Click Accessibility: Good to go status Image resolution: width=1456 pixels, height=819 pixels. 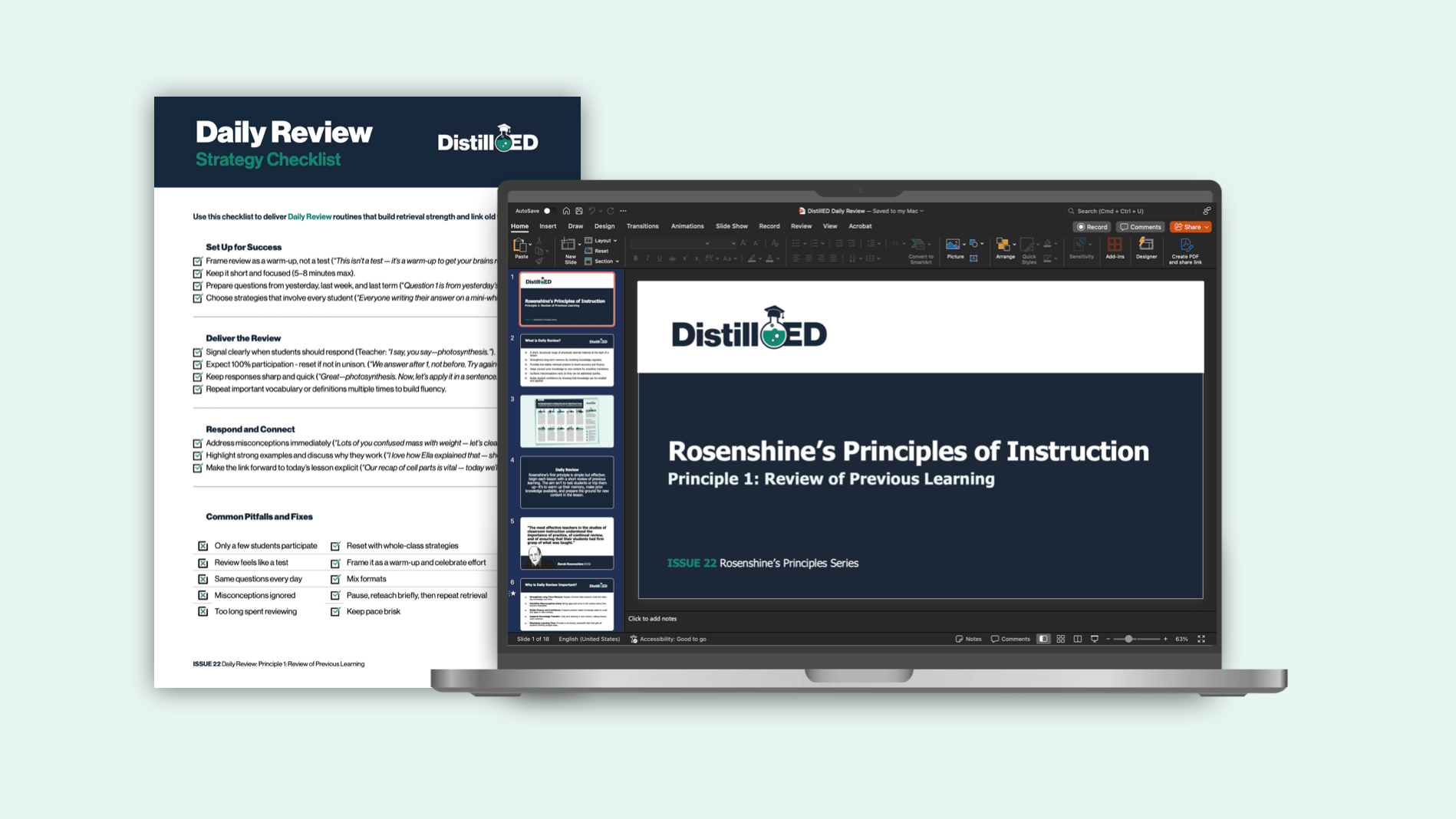[x=668, y=639]
